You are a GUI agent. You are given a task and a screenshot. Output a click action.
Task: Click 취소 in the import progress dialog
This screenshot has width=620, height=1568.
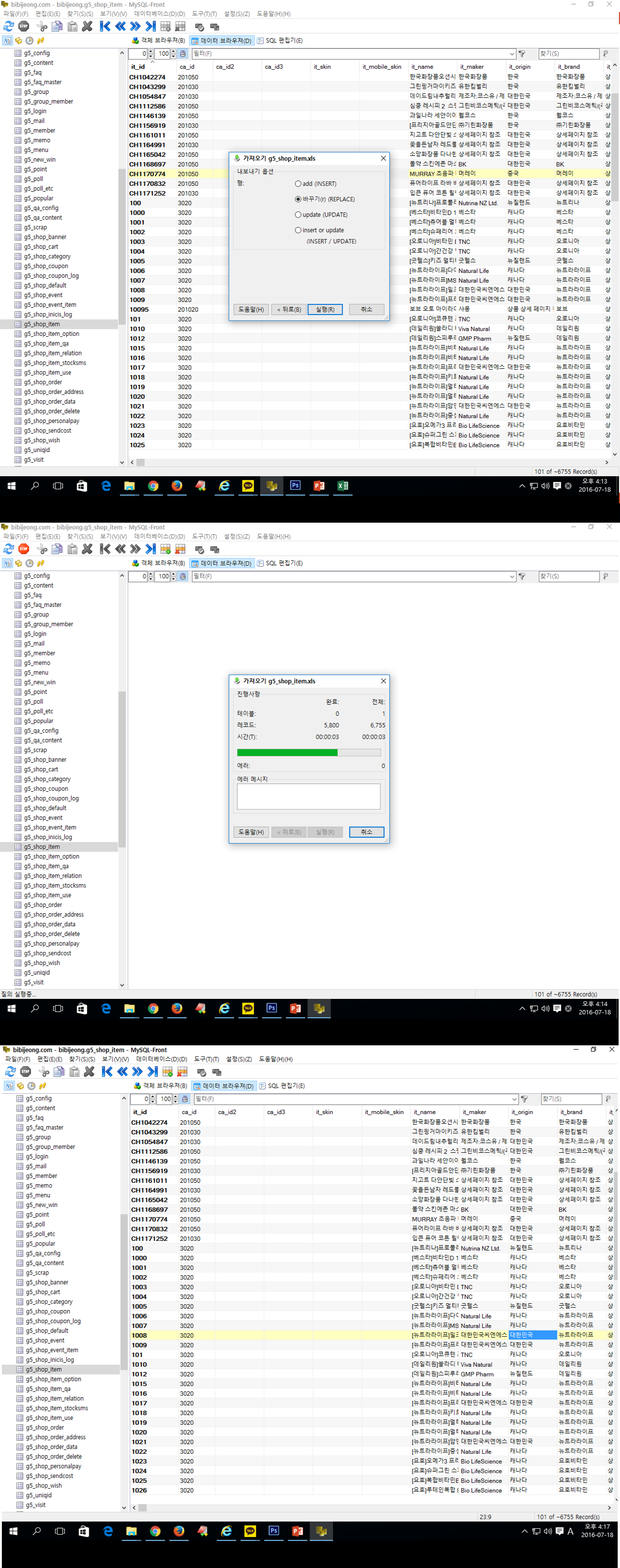tap(366, 832)
